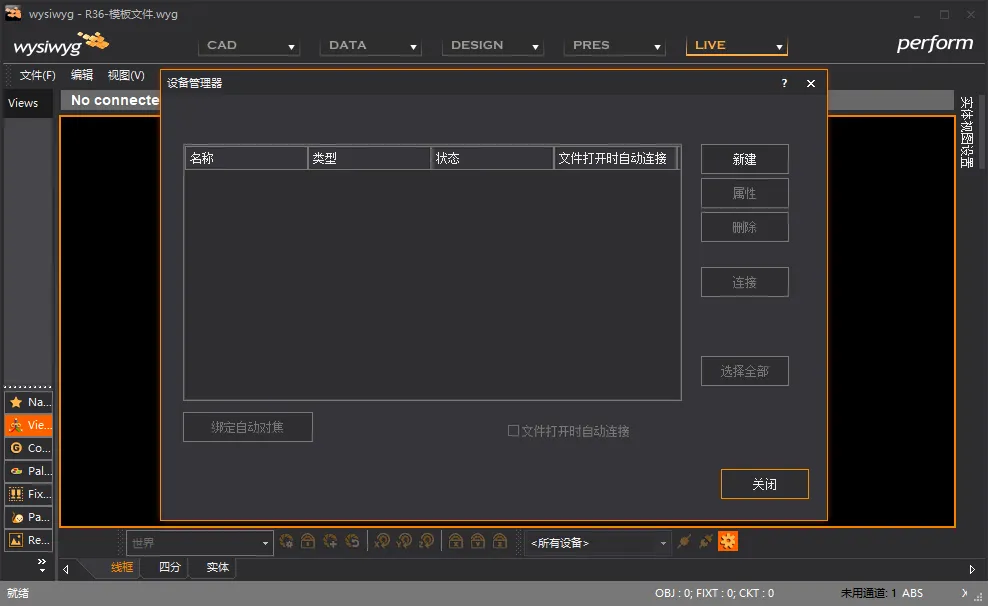Click the 删除 button
The height and width of the screenshot is (606, 988).
click(745, 227)
